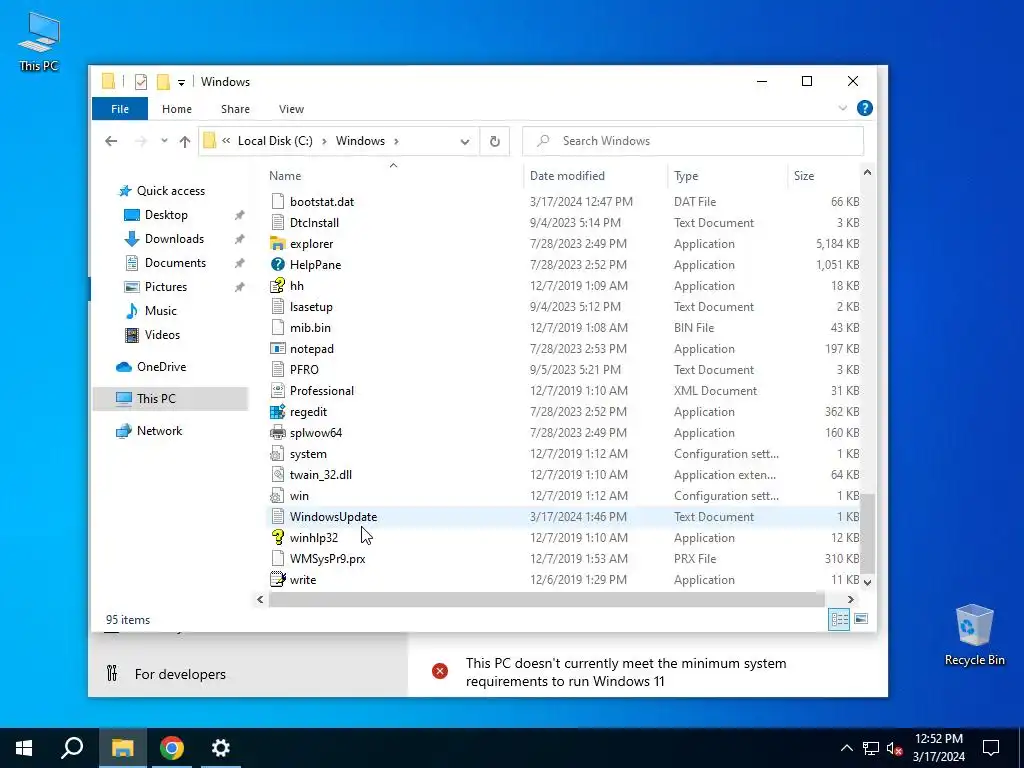Open Explorer Help question mark icon
The image size is (1024, 768).
point(865,108)
